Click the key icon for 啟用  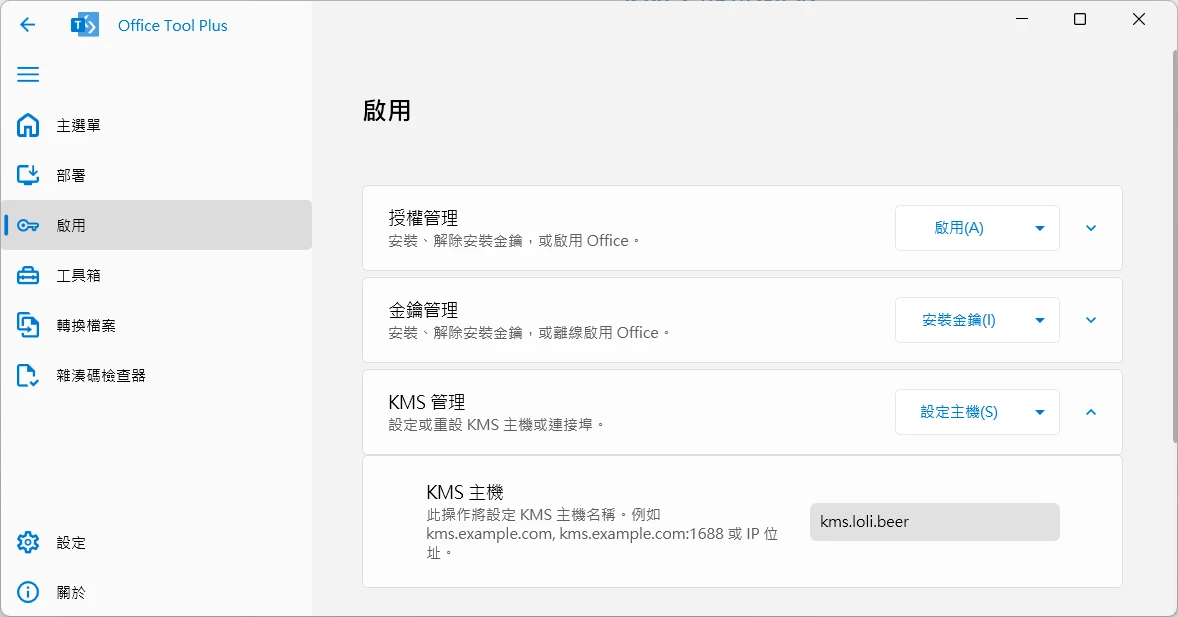tap(28, 226)
